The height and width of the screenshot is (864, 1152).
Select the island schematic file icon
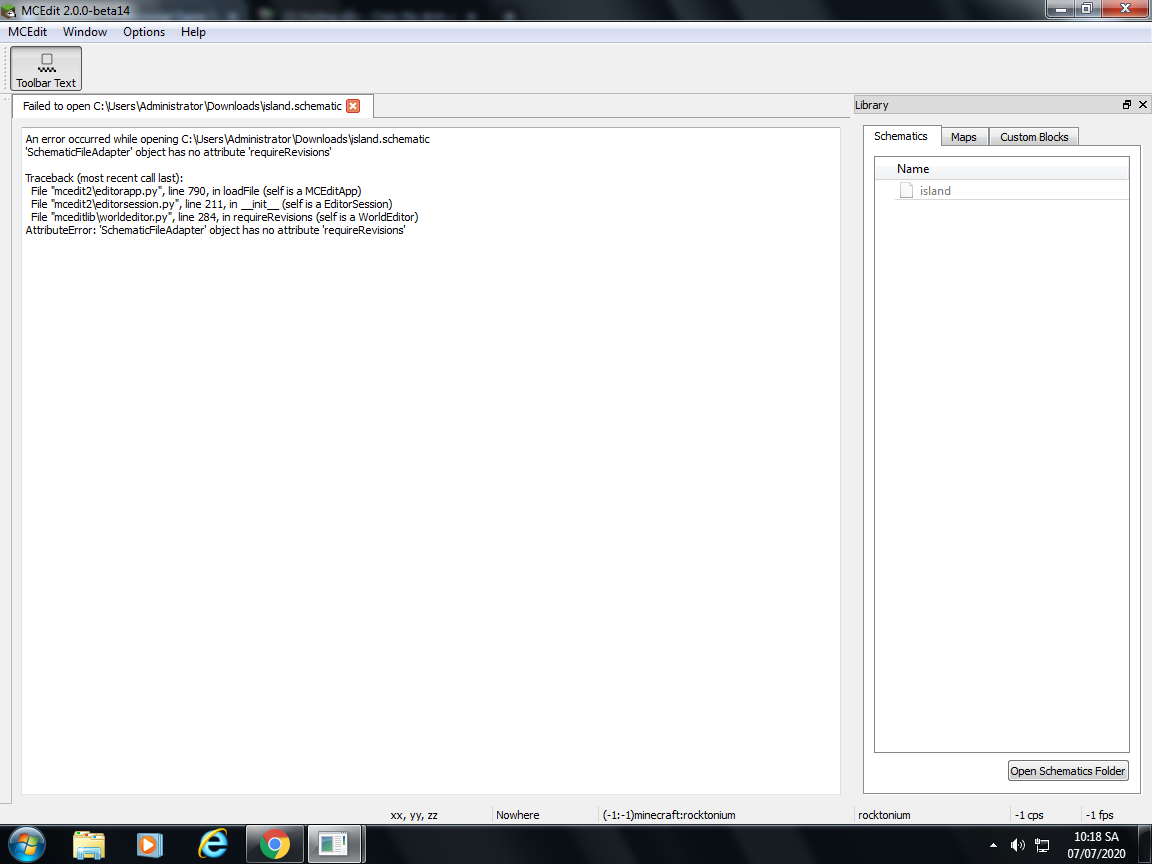pos(907,190)
